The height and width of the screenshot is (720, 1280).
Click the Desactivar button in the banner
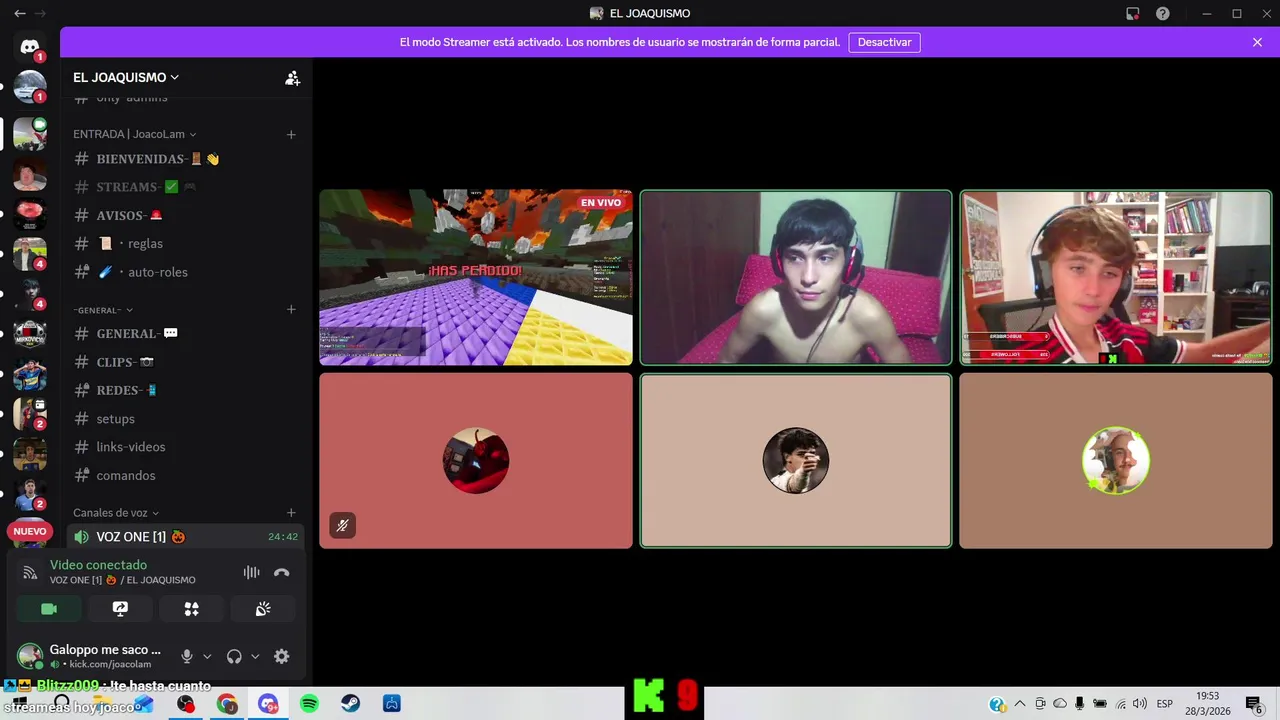[885, 42]
